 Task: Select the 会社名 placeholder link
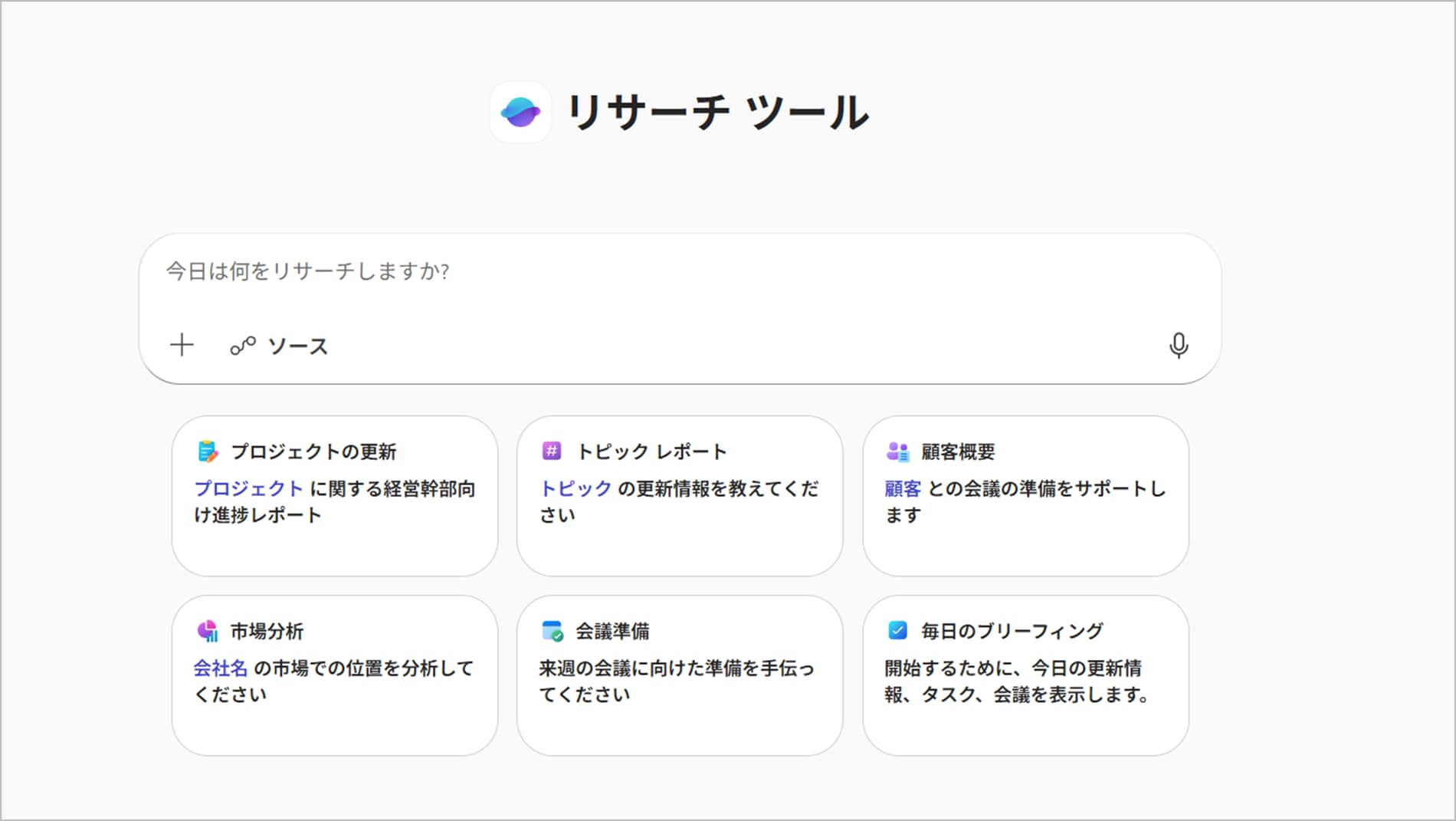pos(220,668)
